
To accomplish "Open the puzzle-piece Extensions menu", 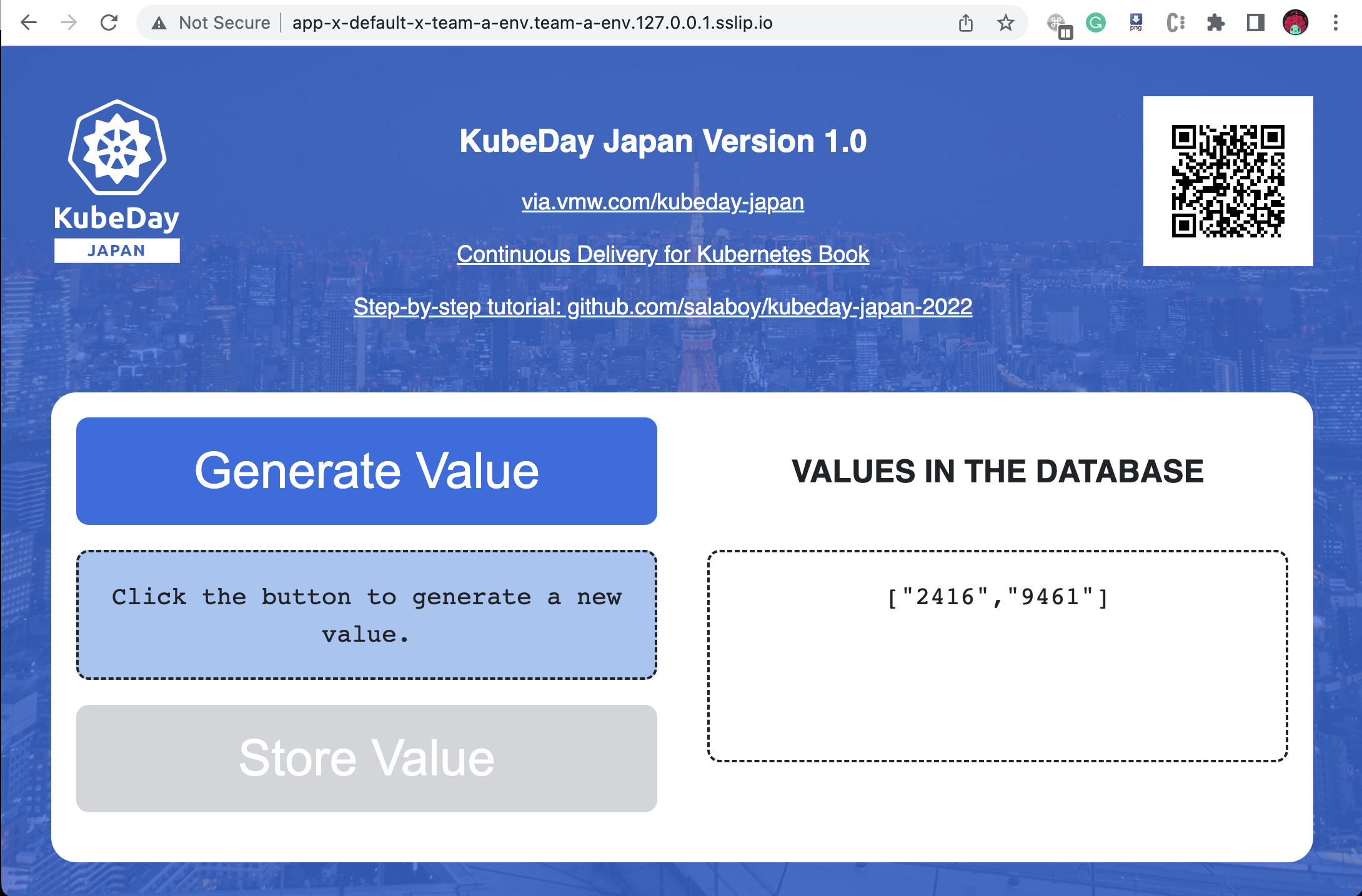I will click(x=1216, y=23).
